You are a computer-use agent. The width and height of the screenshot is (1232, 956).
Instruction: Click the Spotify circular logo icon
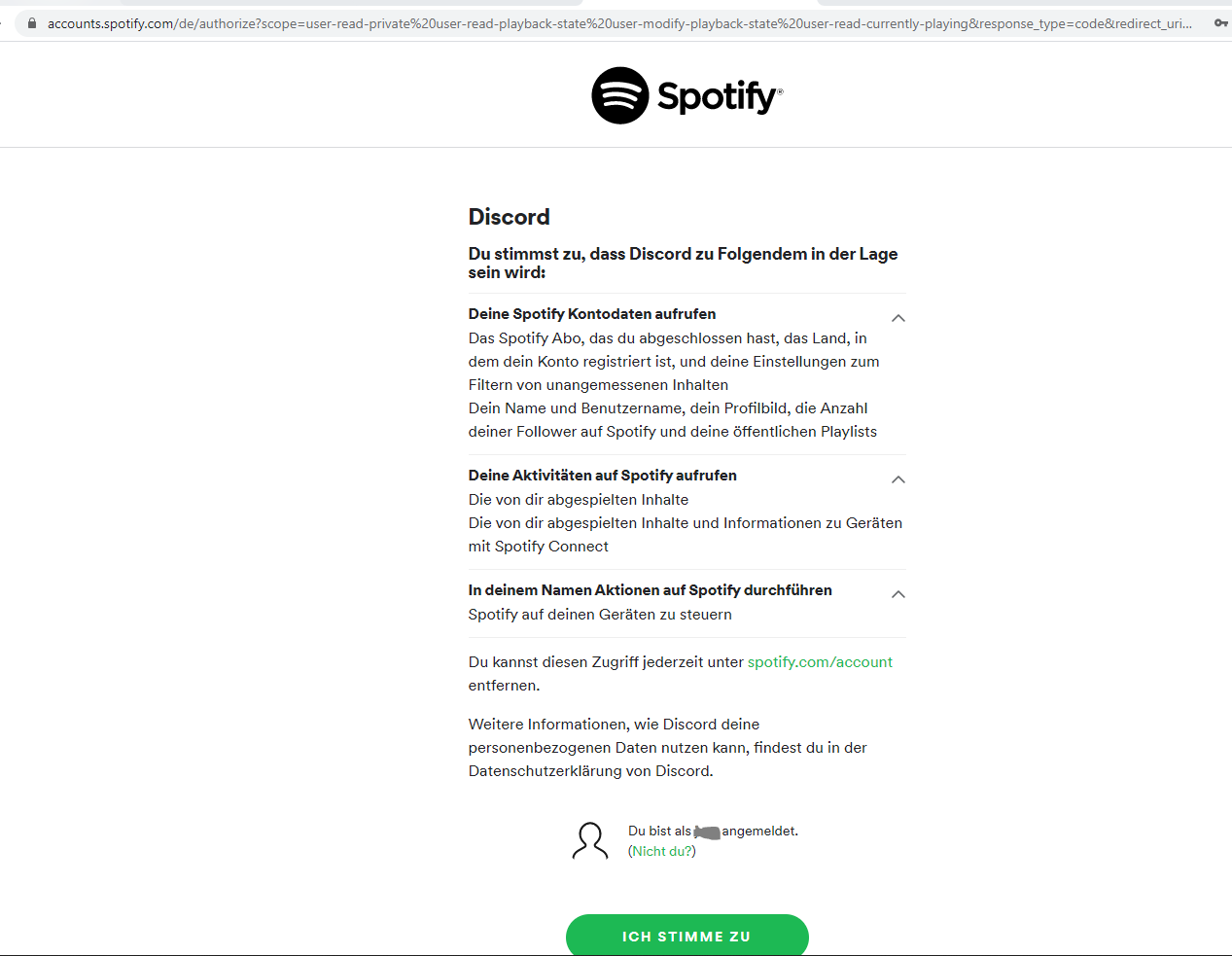tap(620, 95)
